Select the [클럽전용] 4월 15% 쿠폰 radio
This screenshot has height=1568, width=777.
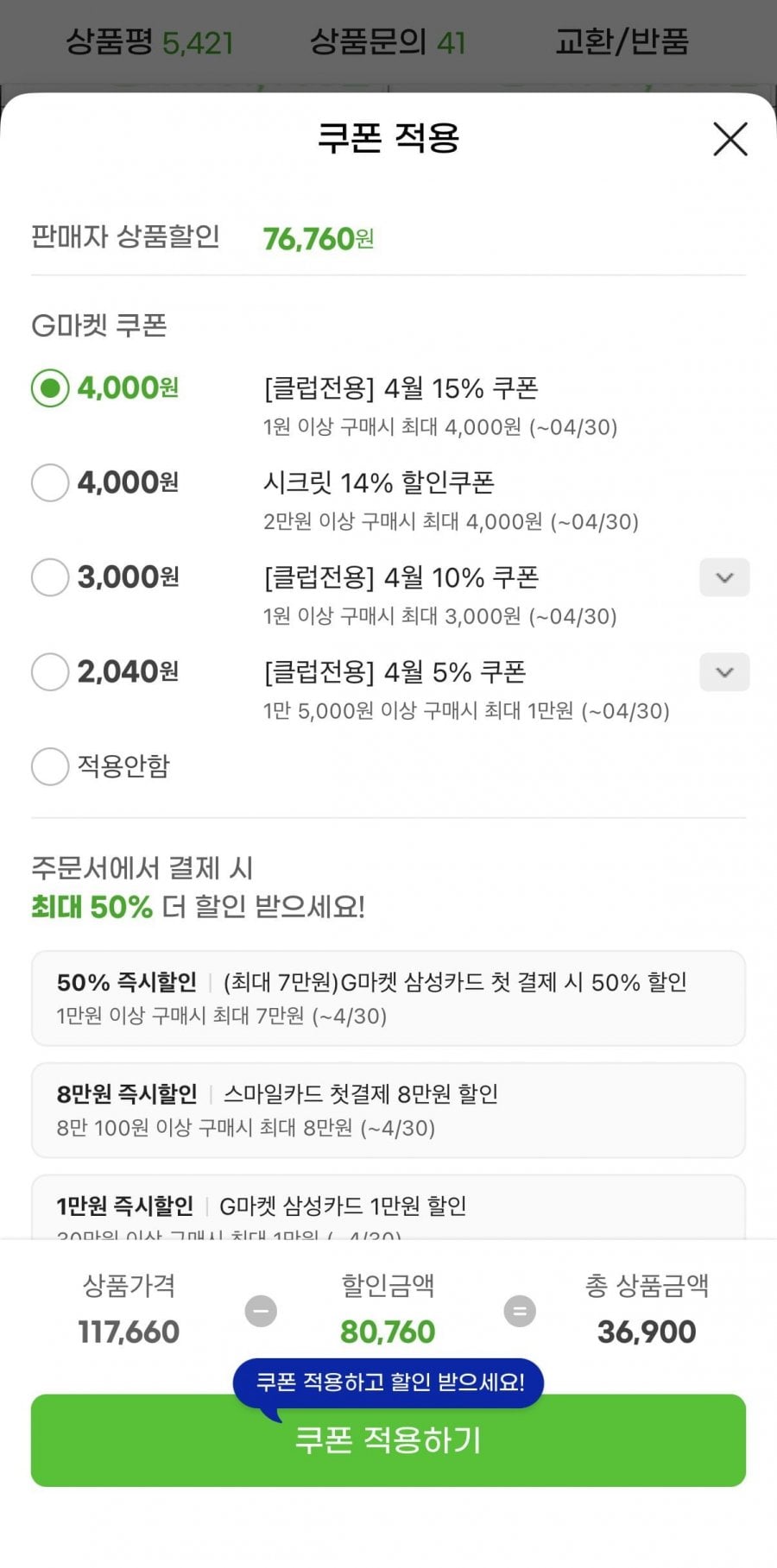click(50, 388)
